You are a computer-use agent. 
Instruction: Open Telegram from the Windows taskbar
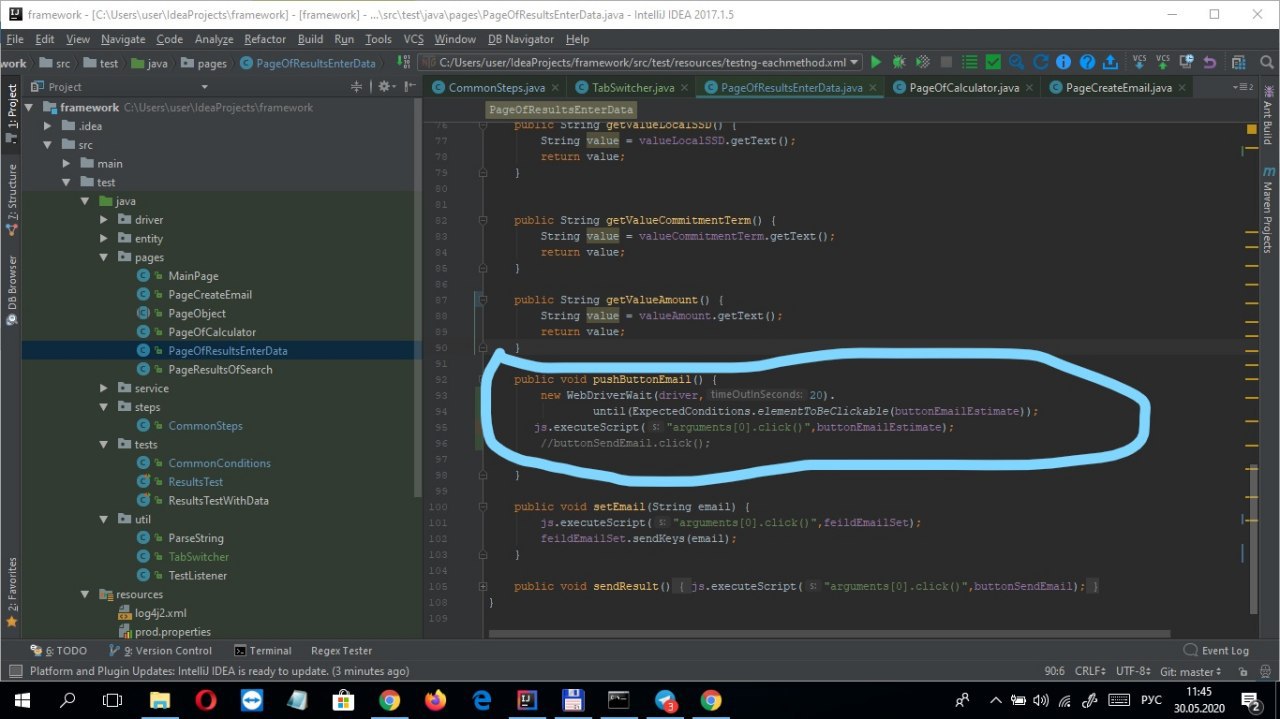tap(666, 700)
